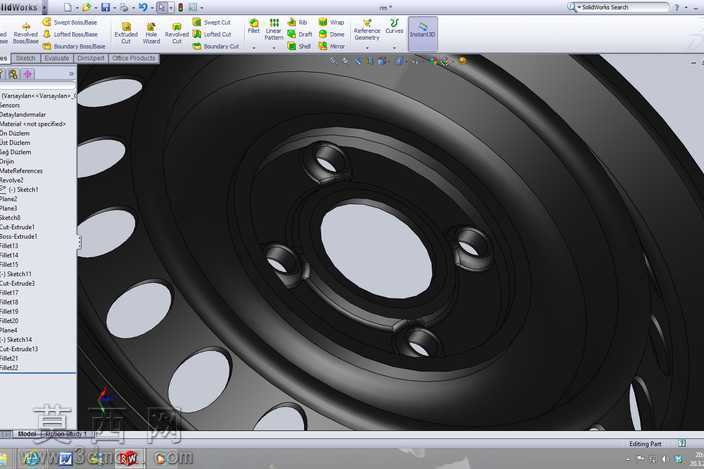Open the Model tab at bottom
Viewport: 704px width, 469px height.
coord(26,434)
